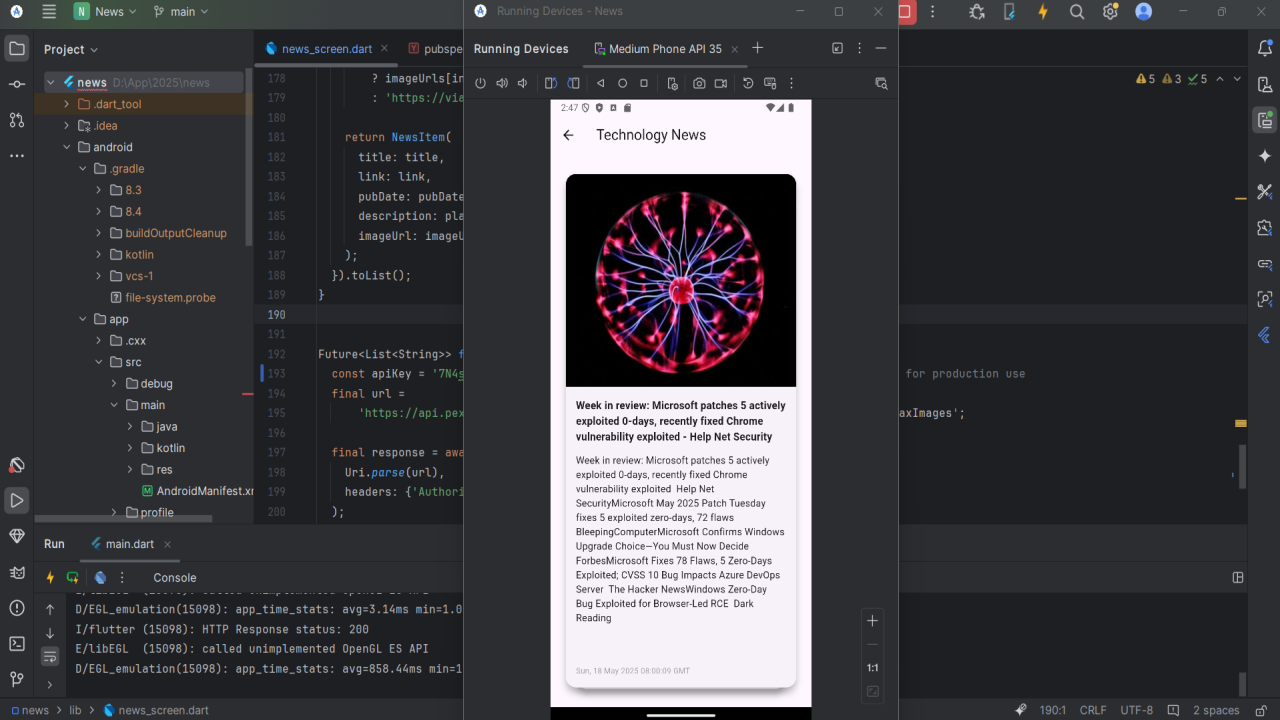The height and width of the screenshot is (720, 1280).
Task: Click the Project tree horizontal scrollbar
Action: coord(123,519)
